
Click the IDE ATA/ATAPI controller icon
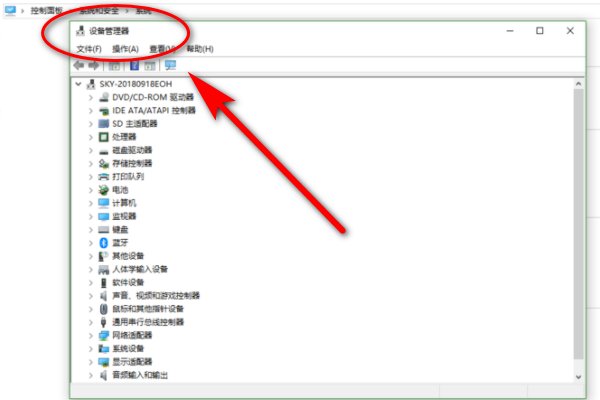[104, 111]
